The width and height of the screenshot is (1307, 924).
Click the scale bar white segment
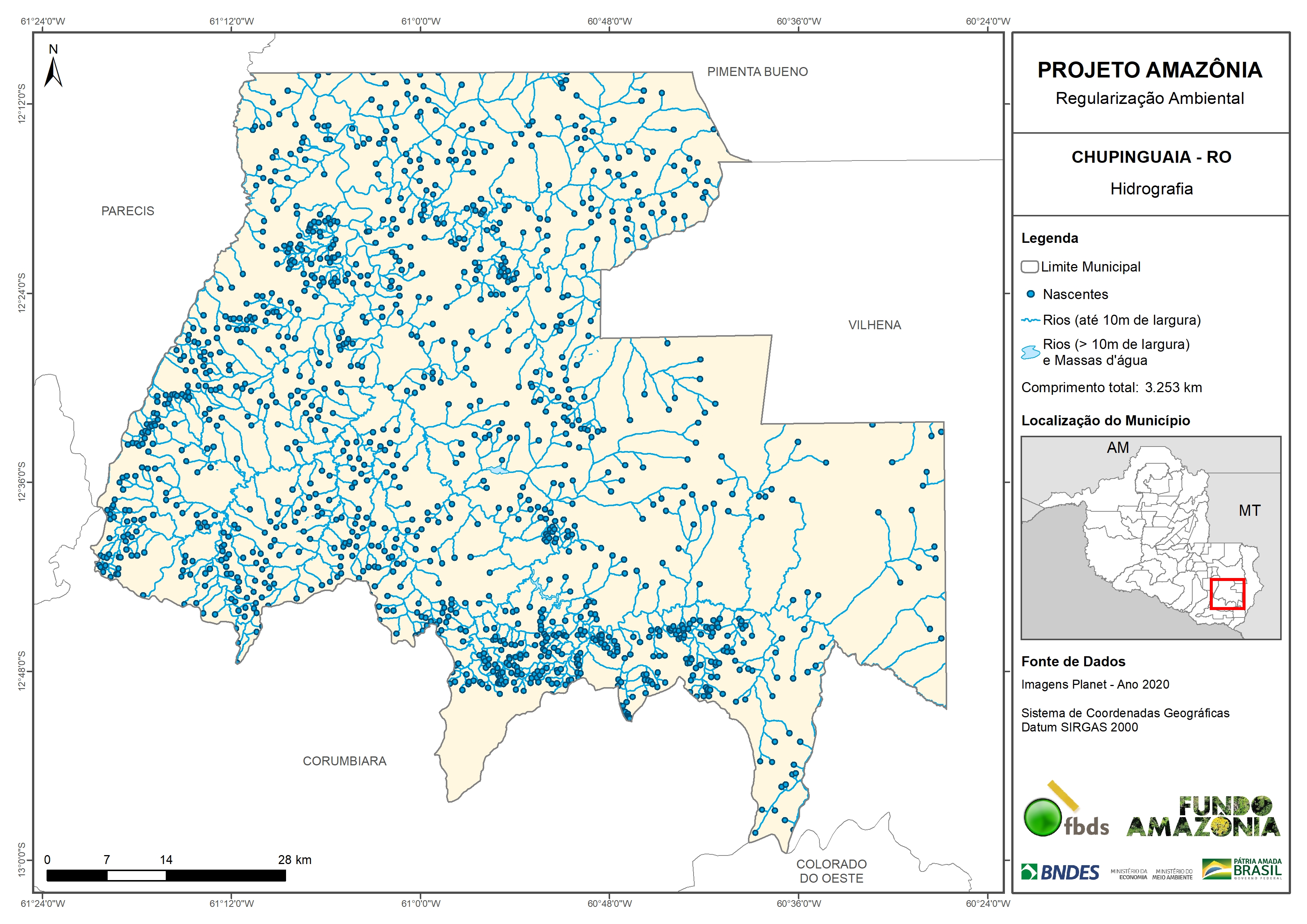coord(137,876)
